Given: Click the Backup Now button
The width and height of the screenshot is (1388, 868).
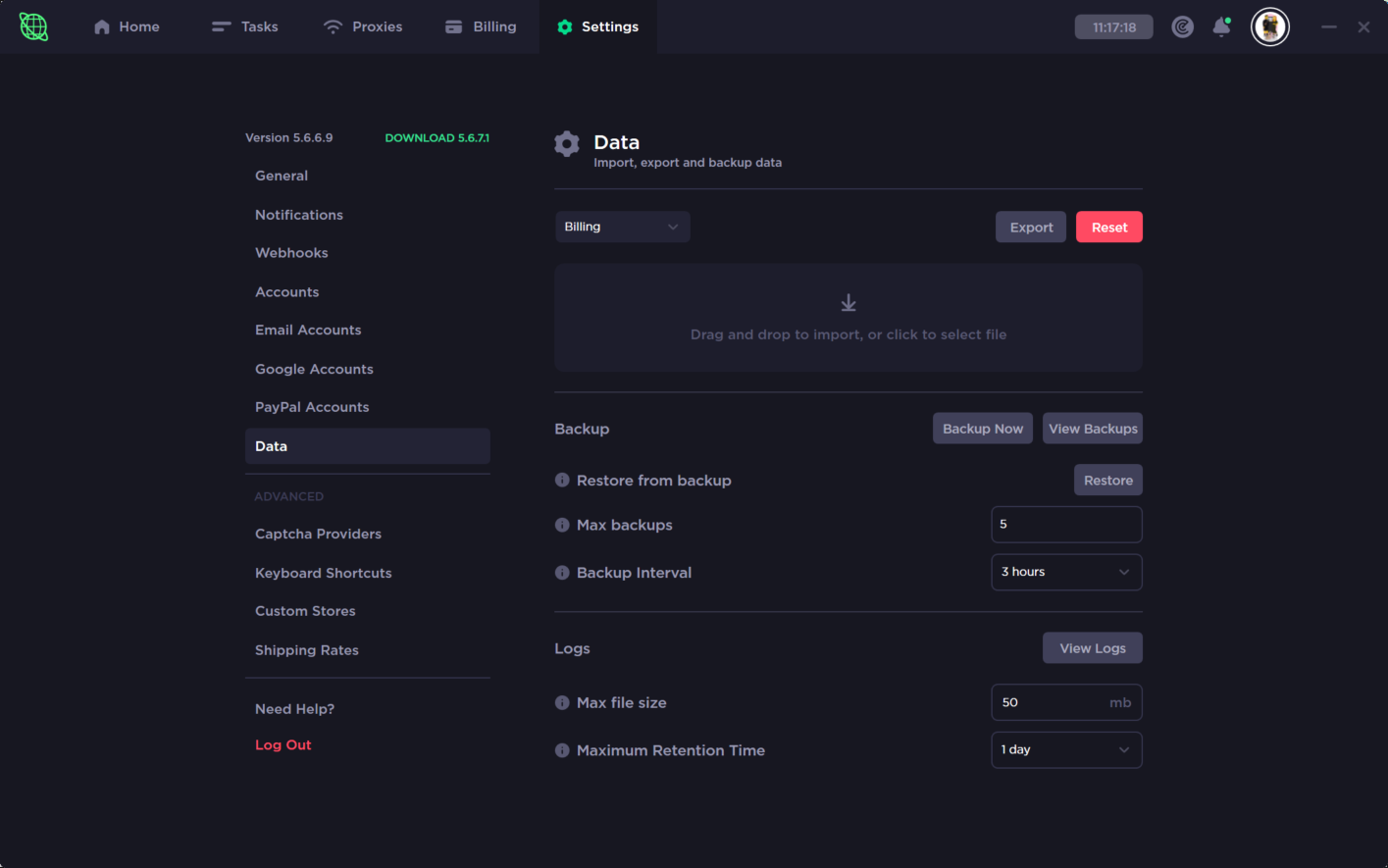Looking at the screenshot, I should (x=983, y=429).
